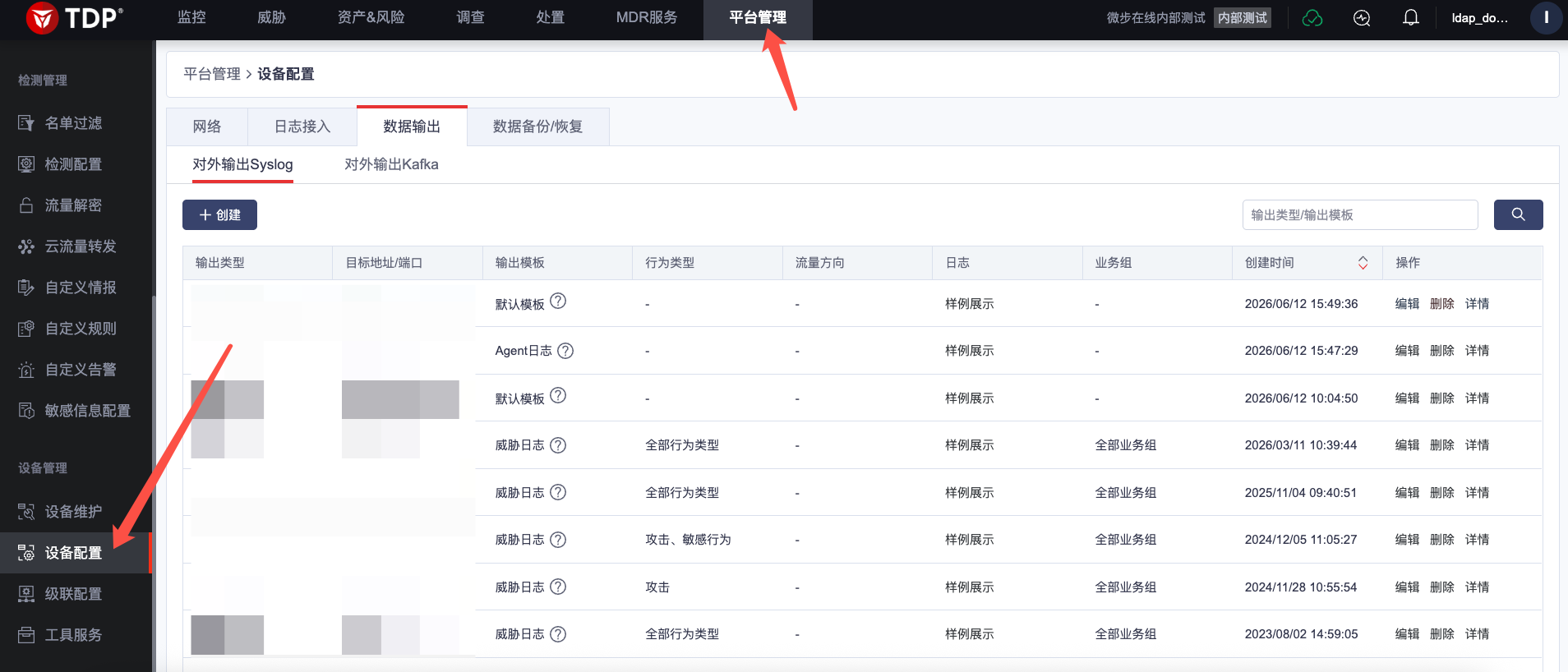Image resolution: width=1568 pixels, height=672 pixels.
Task: Click the 输出模板 column header
Action: (519, 263)
